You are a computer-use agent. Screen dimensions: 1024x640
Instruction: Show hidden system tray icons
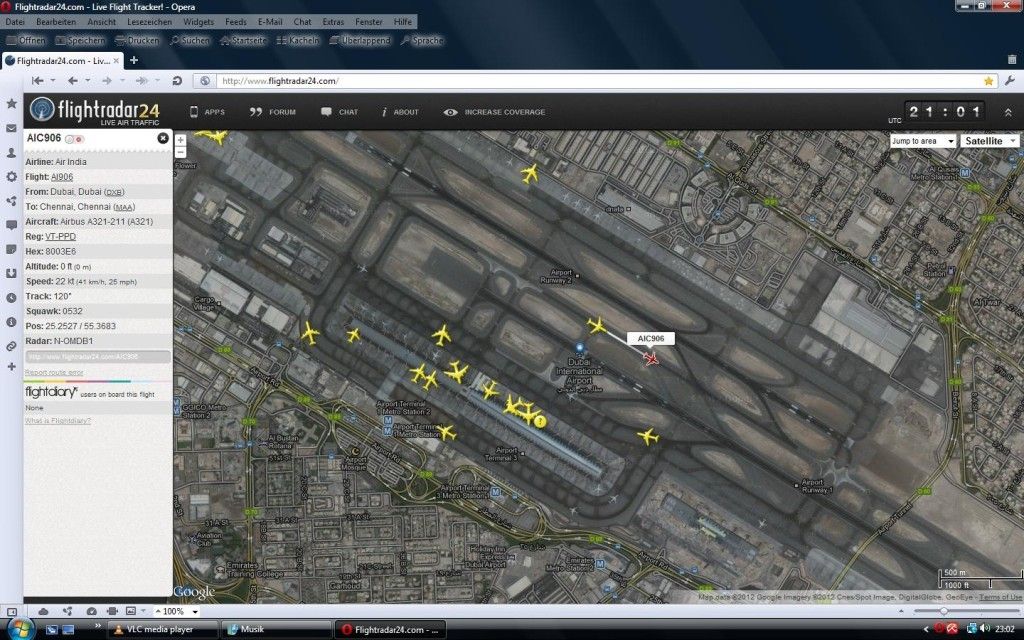(925, 630)
